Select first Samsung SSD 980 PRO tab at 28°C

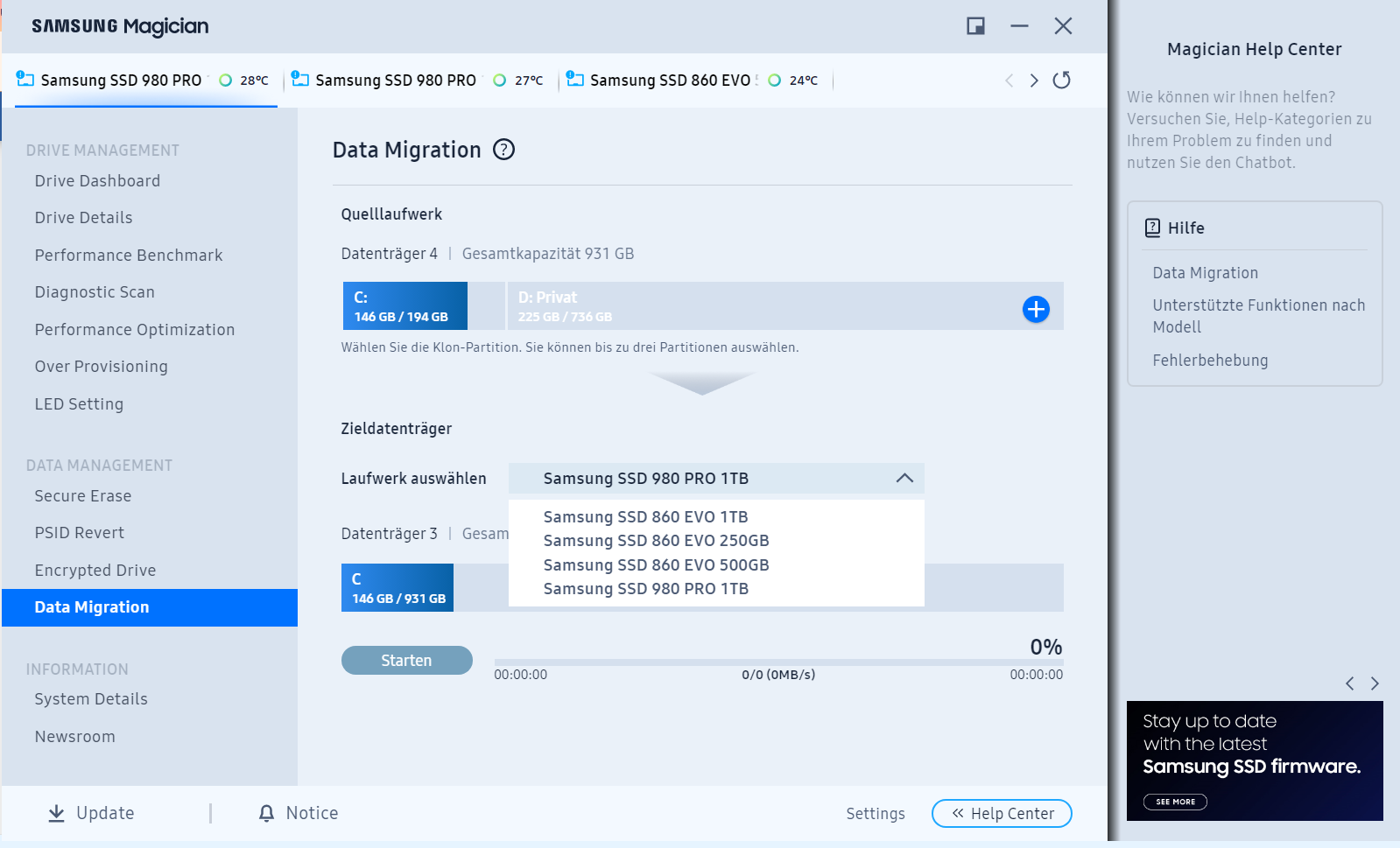pyautogui.click(x=146, y=81)
